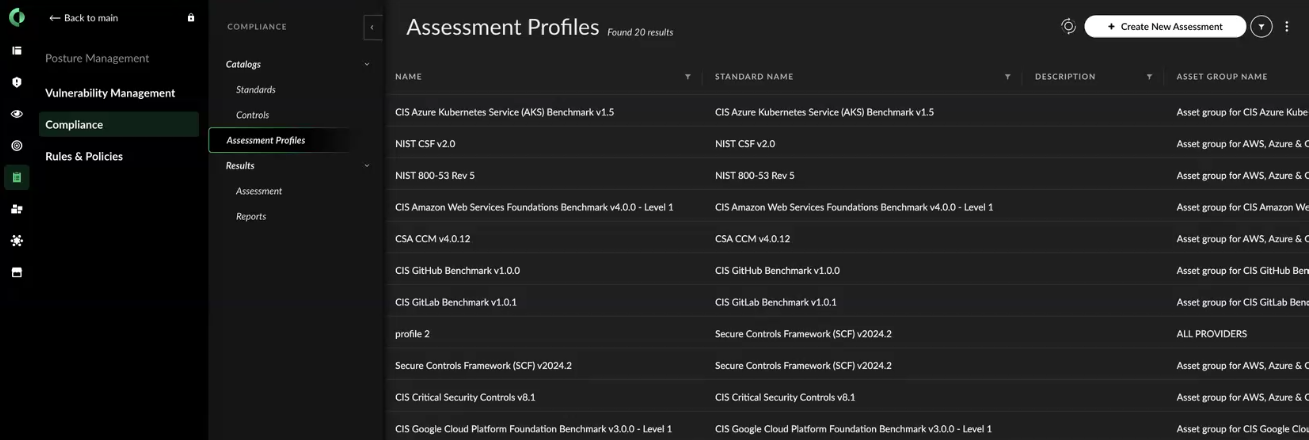1309x440 pixels.
Task: Open CIS Critical Security Controls v8.1 profile name
Action: (465, 397)
